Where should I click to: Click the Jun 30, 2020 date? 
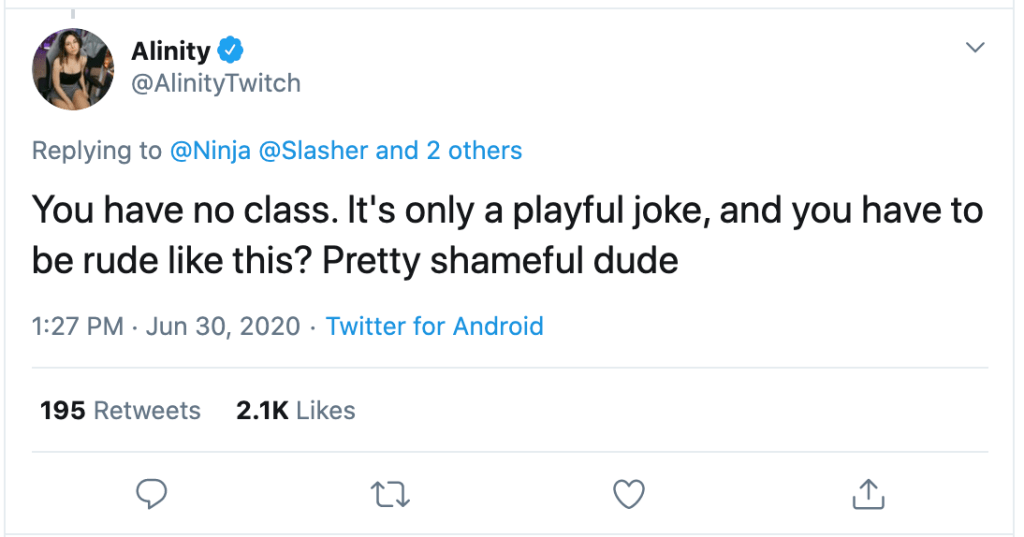[x=222, y=326]
